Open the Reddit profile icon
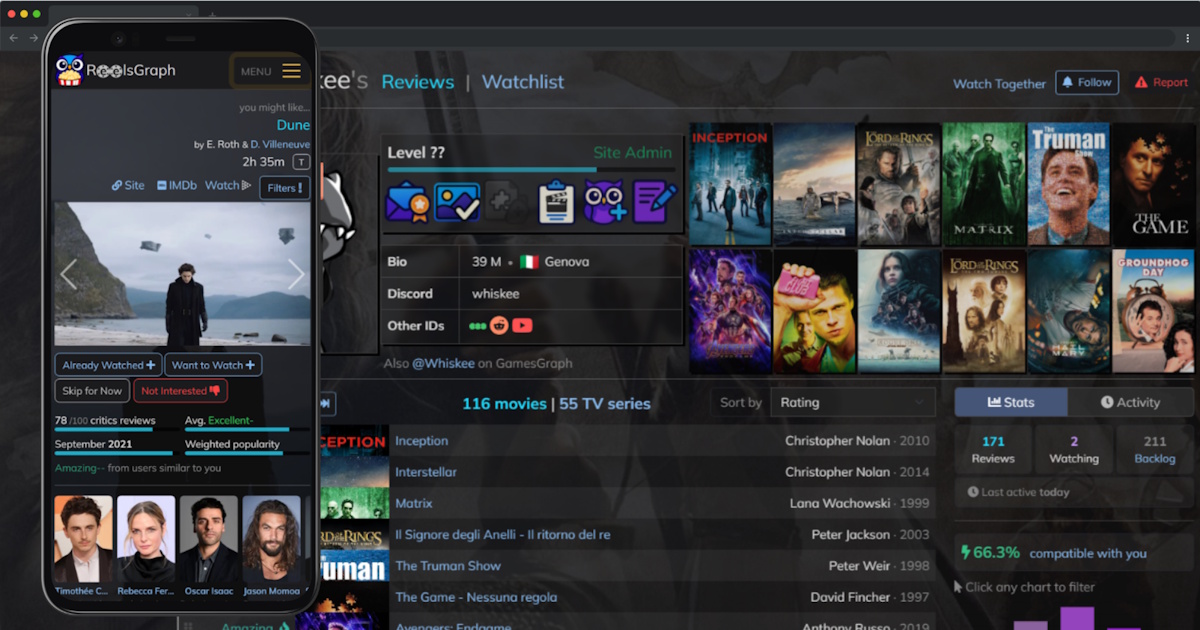 (x=499, y=326)
